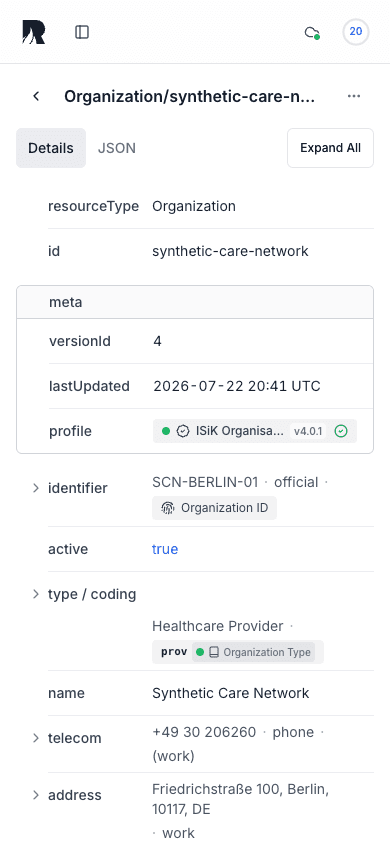390x844 pixels.
Task: Click the official identifier use text
Action: (296, 482)
